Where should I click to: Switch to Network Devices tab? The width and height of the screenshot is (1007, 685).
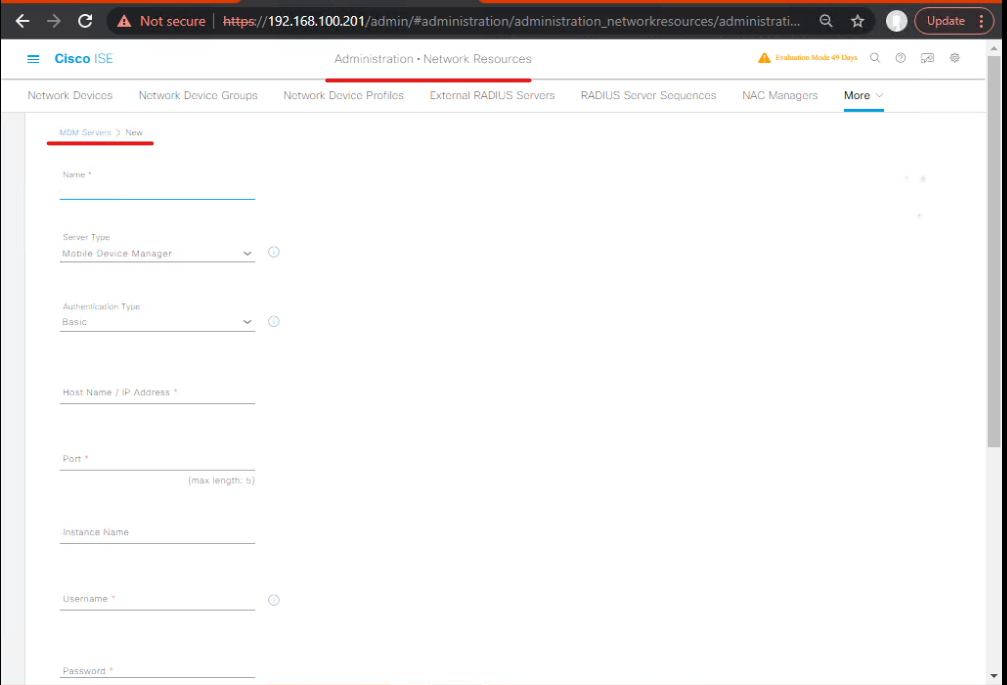70,96
